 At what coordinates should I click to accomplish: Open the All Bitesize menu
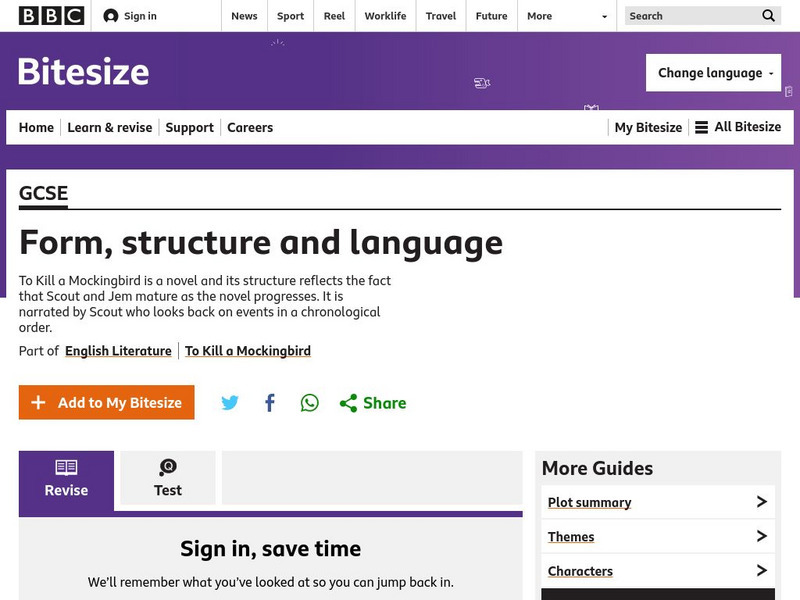coord(738,127)
